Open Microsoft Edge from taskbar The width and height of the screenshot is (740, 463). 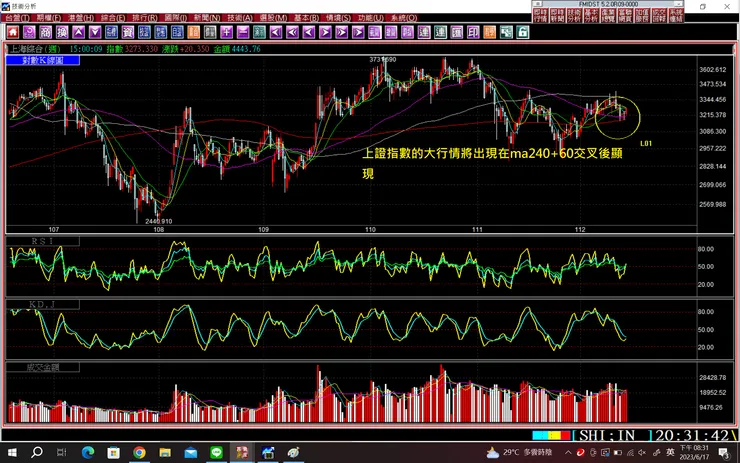point(88,453)
